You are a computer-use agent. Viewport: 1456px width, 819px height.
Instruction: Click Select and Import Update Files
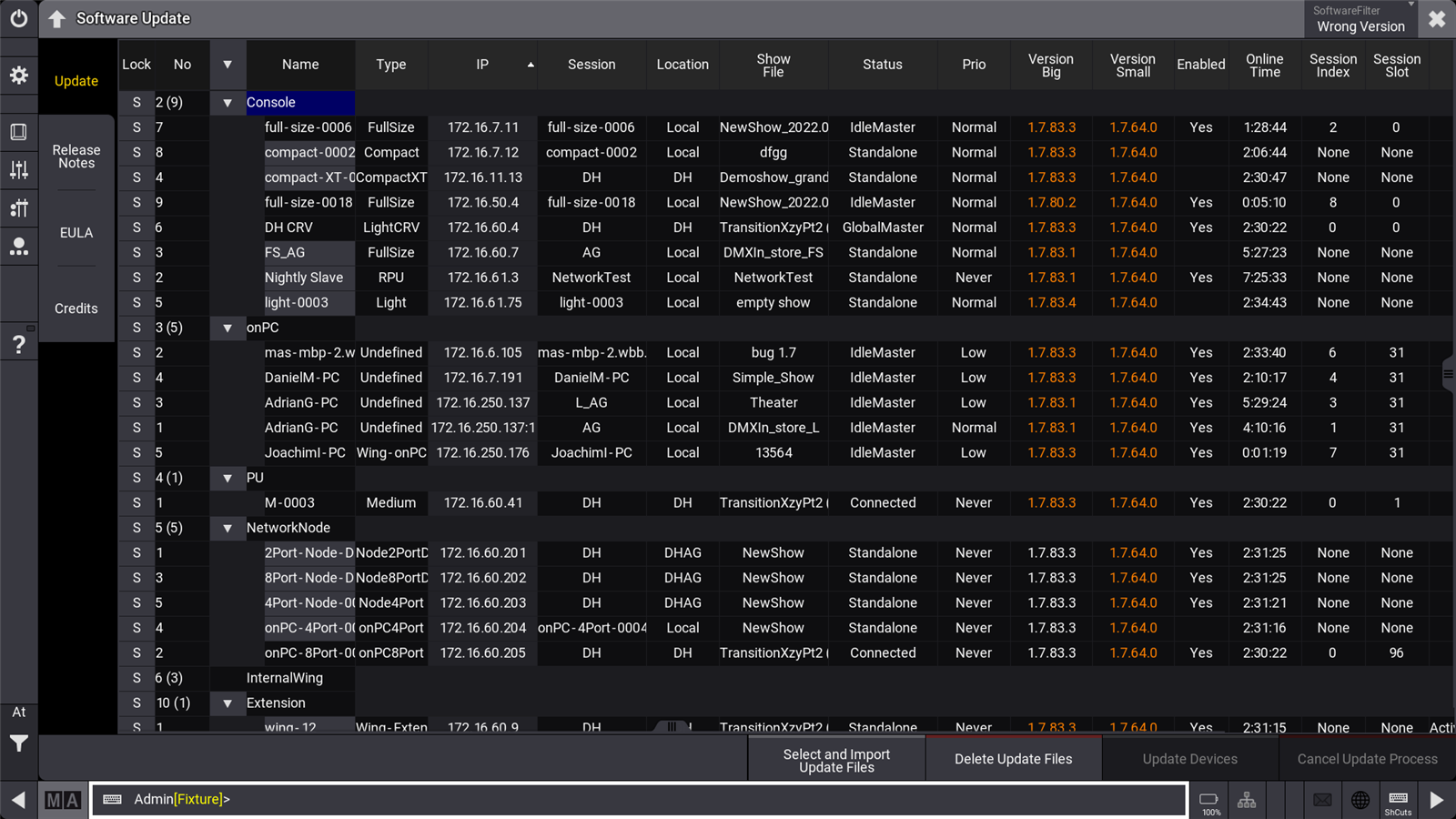(836, 760)
